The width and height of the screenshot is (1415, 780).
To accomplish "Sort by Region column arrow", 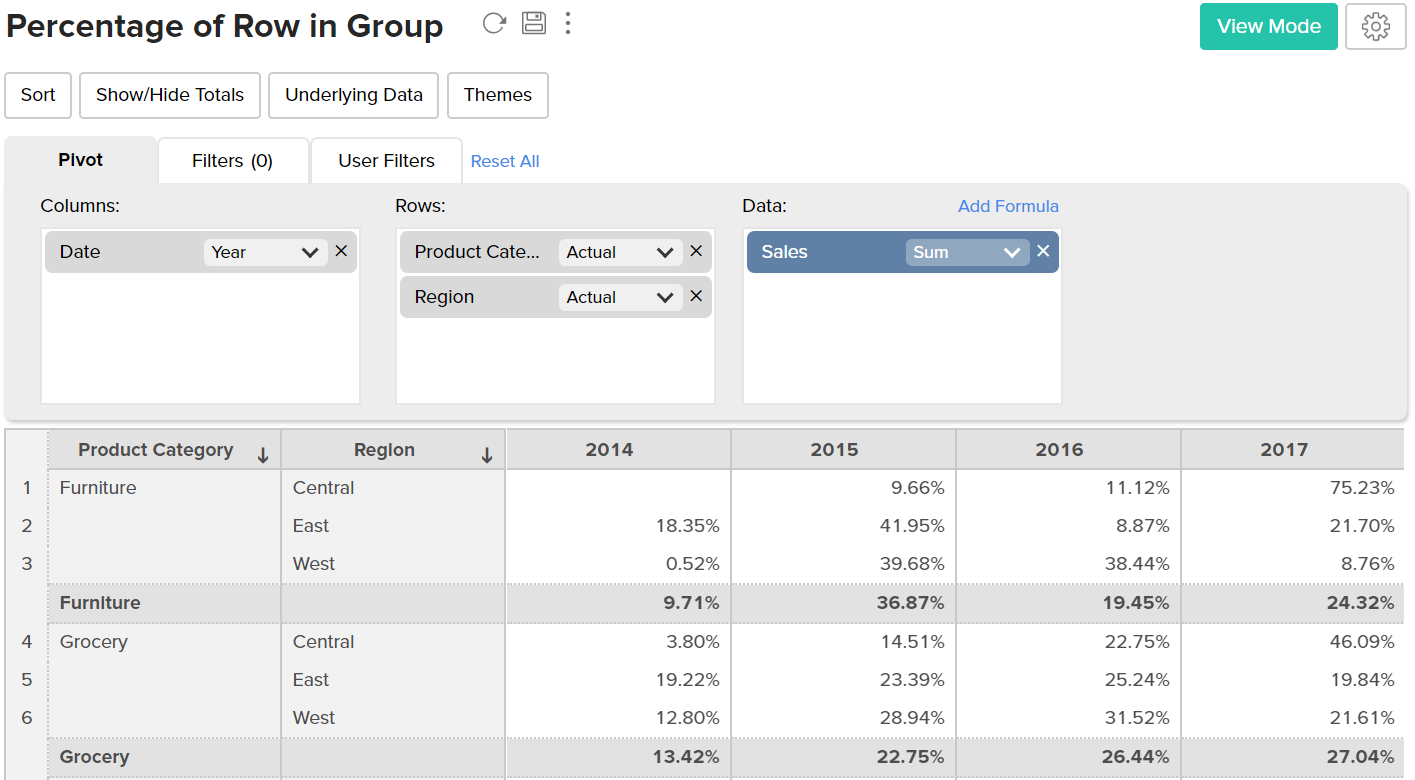I will [x=487, y=456].
